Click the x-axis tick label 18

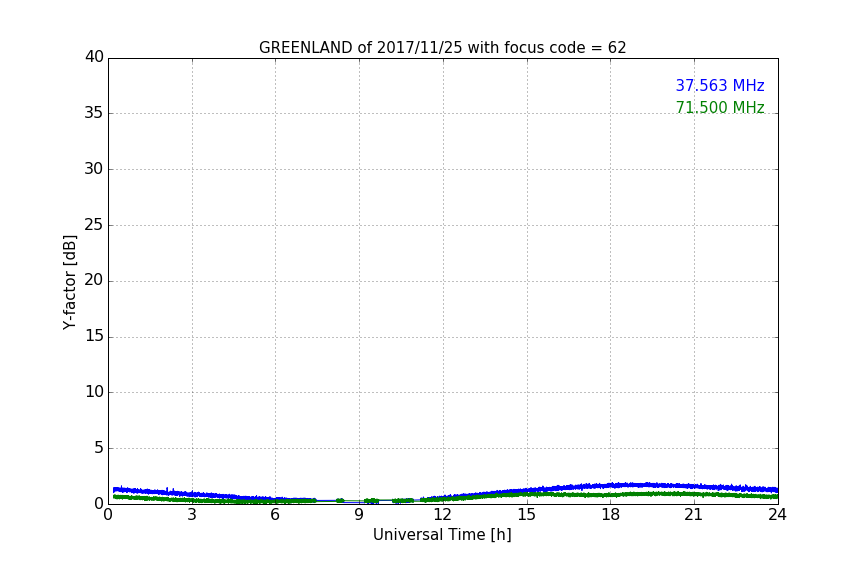(610, 515)
